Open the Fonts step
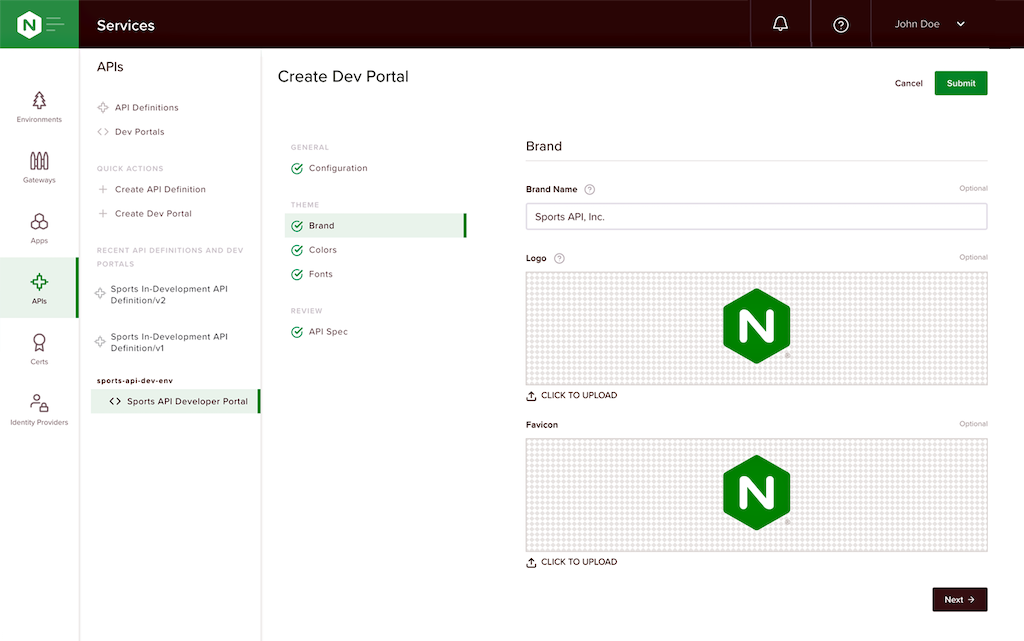The height and width of the screenshot is (641, 1024). [x=321, y=274]
